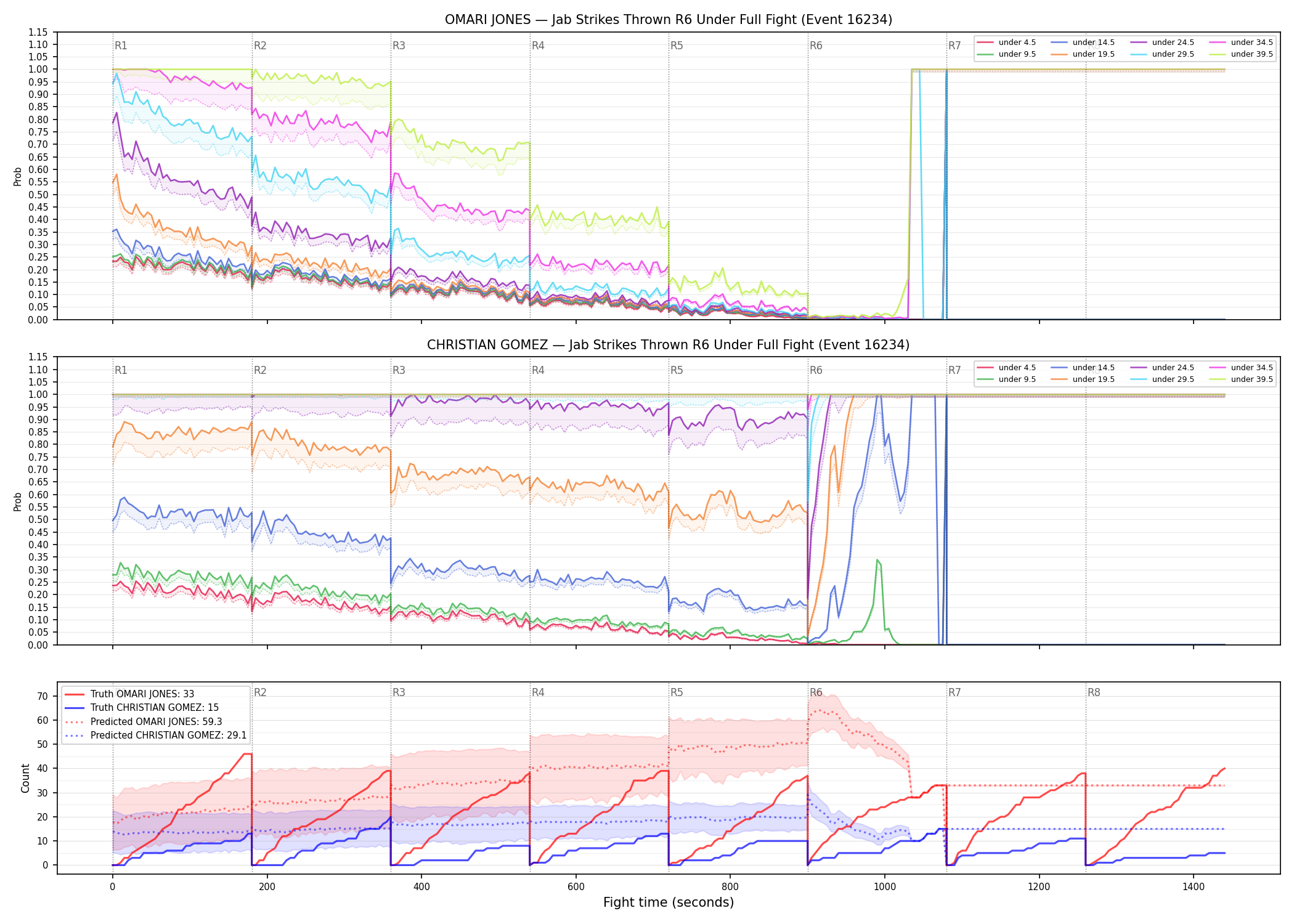Click the R6 round marker in Omari Jones chart

coord(816,46)
